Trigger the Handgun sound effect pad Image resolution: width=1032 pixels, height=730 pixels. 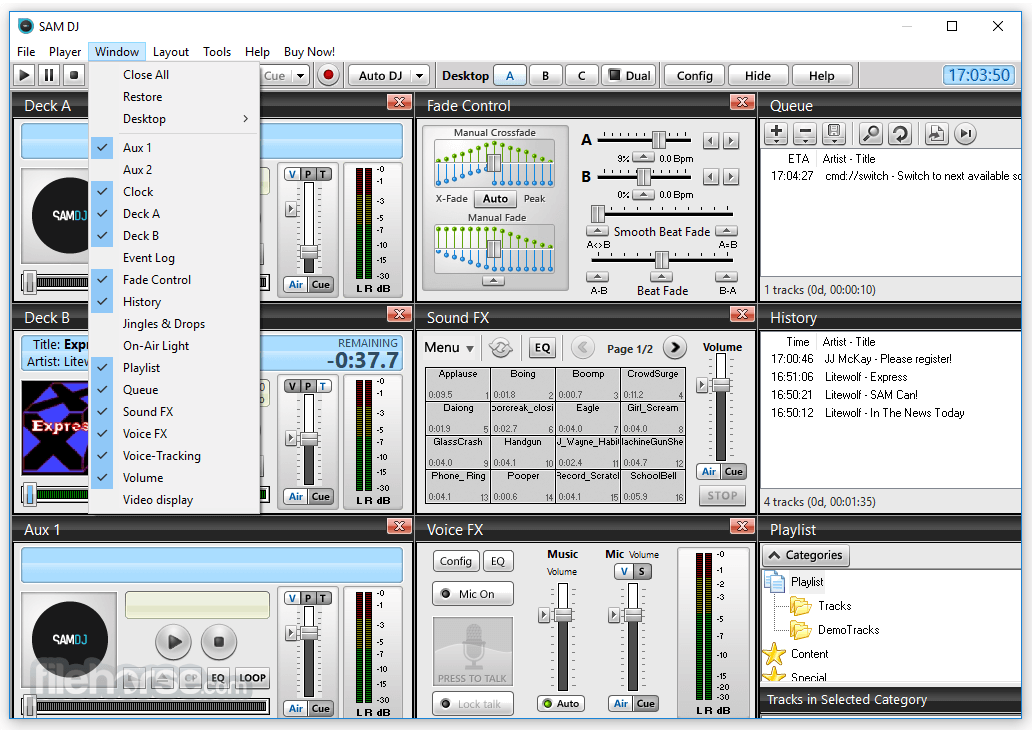(x=523, y=452)
